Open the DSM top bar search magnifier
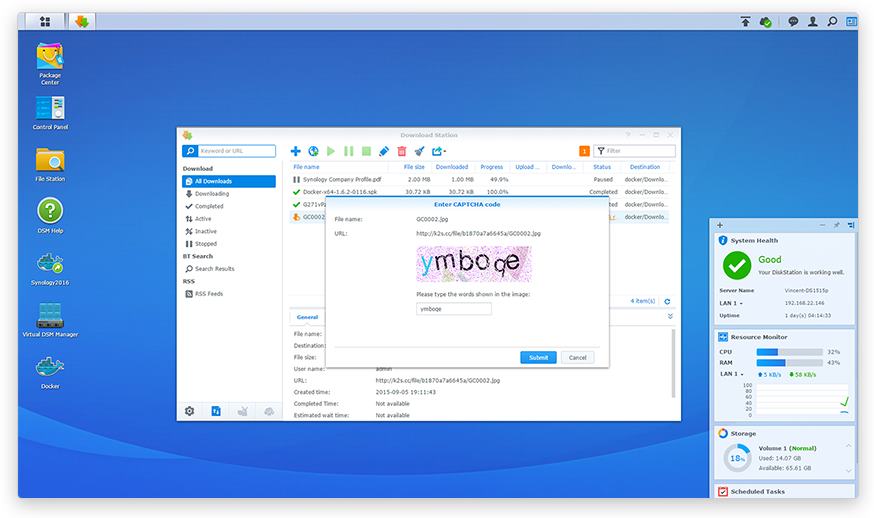This screenshot has height=518, width=874. pyautogui.click(x=832, y=21)
